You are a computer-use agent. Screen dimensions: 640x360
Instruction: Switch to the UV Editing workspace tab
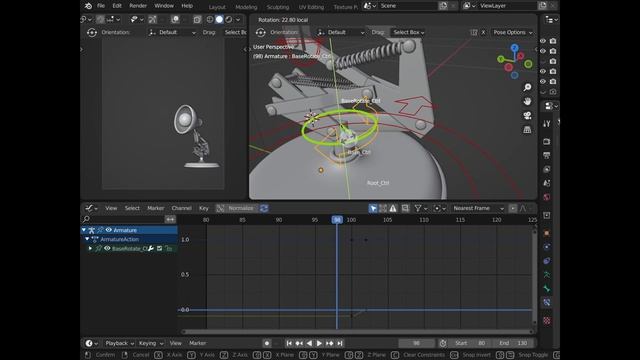click(x=311, y=7)
